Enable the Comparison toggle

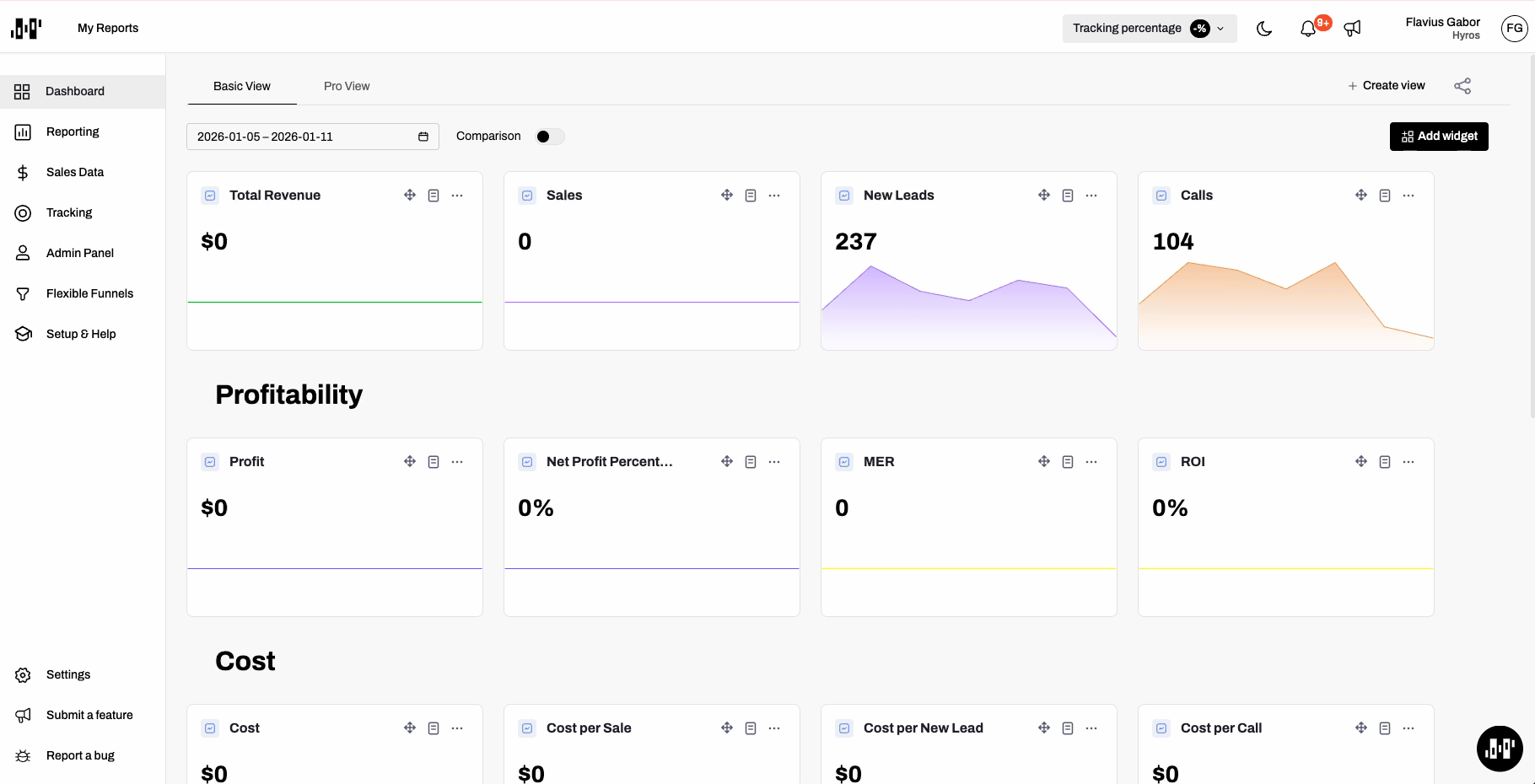pos(549,137)
